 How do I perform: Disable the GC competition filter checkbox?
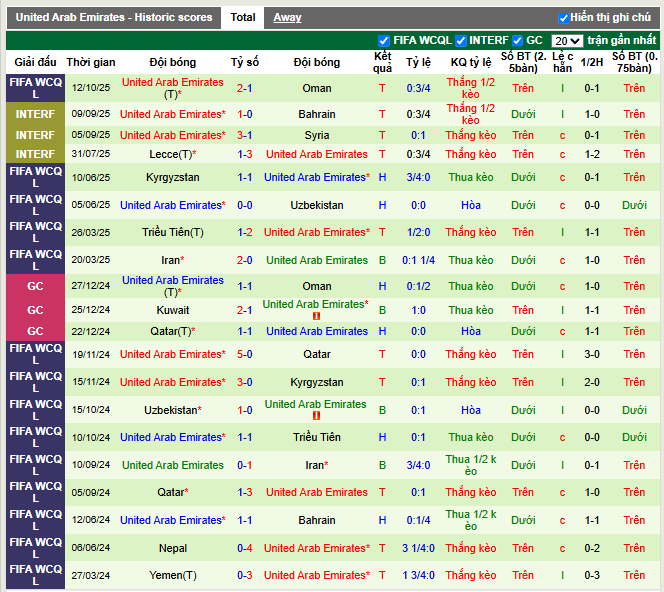[x=518, y=41]
